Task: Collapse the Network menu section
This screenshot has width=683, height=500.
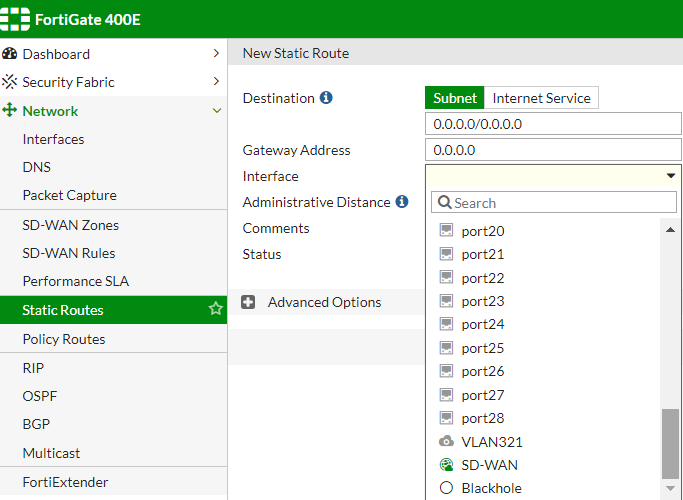Action: pyautogui.click(x=217, y=111)
